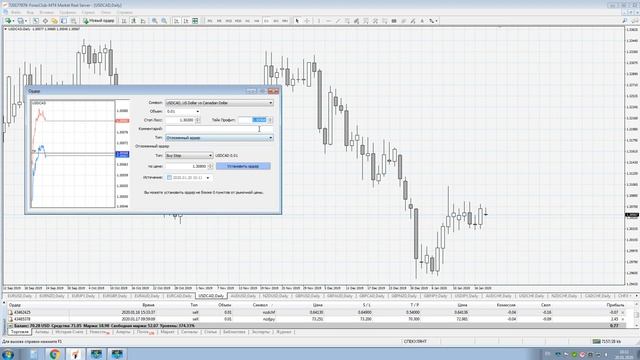Select the MN timeframe button
640x360 pixels.
(285, 21)
